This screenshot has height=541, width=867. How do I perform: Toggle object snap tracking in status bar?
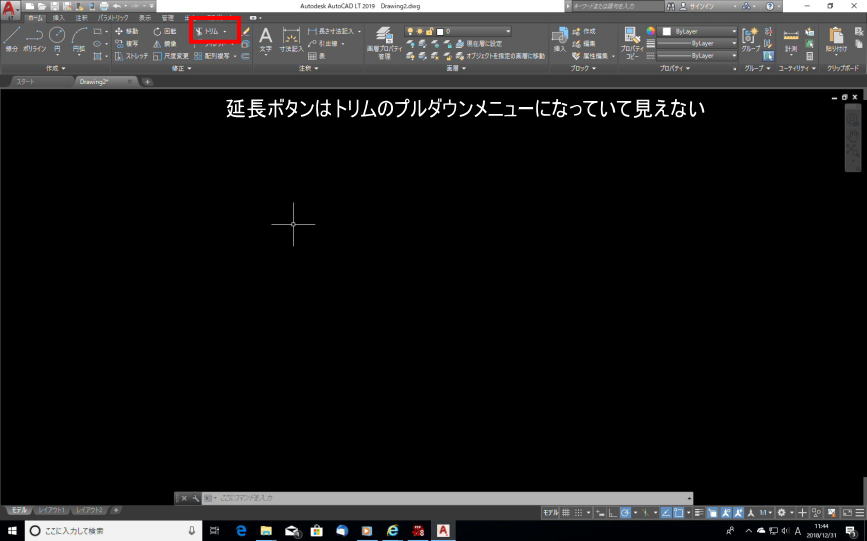pos(666,513)
